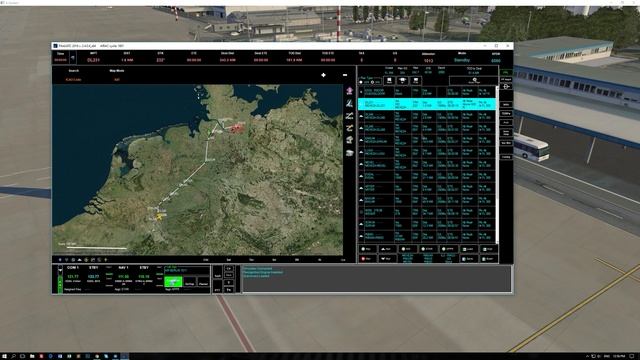Click the fourth icon in the map's side strip
640x360 pixels.
(x=349, y=128)
